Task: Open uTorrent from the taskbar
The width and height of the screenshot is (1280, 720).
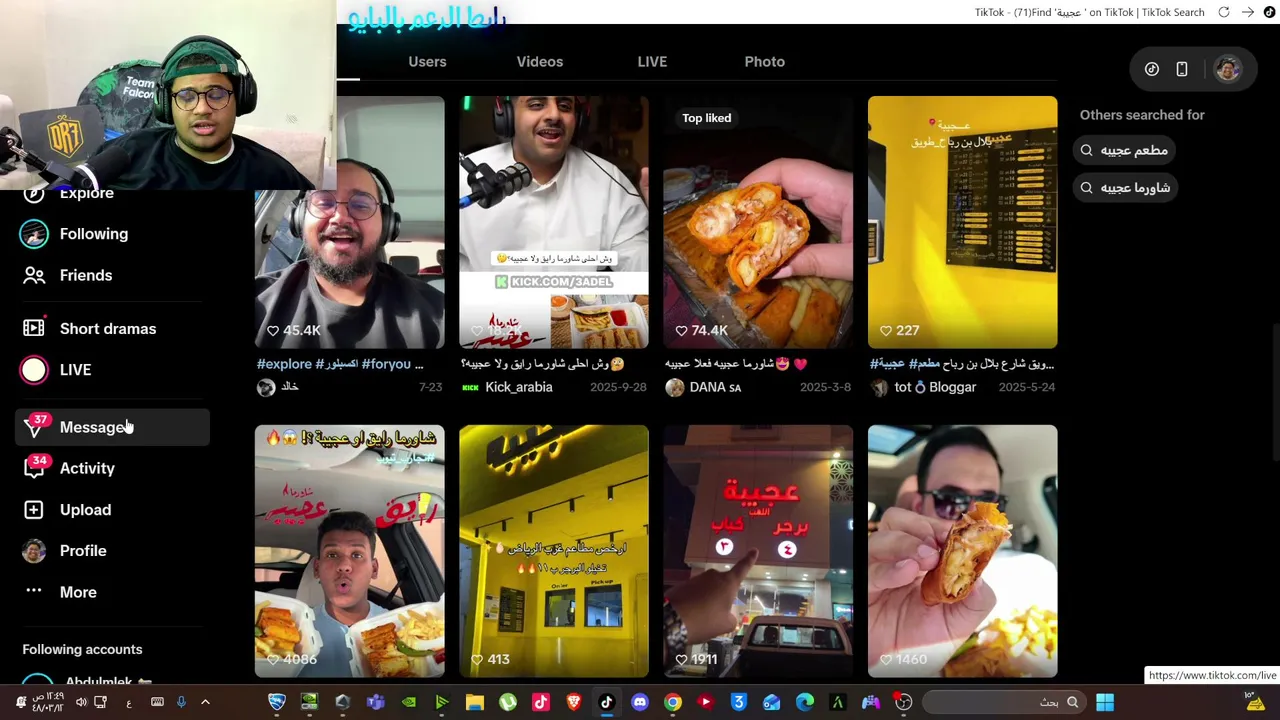Action: click(508, 702)
